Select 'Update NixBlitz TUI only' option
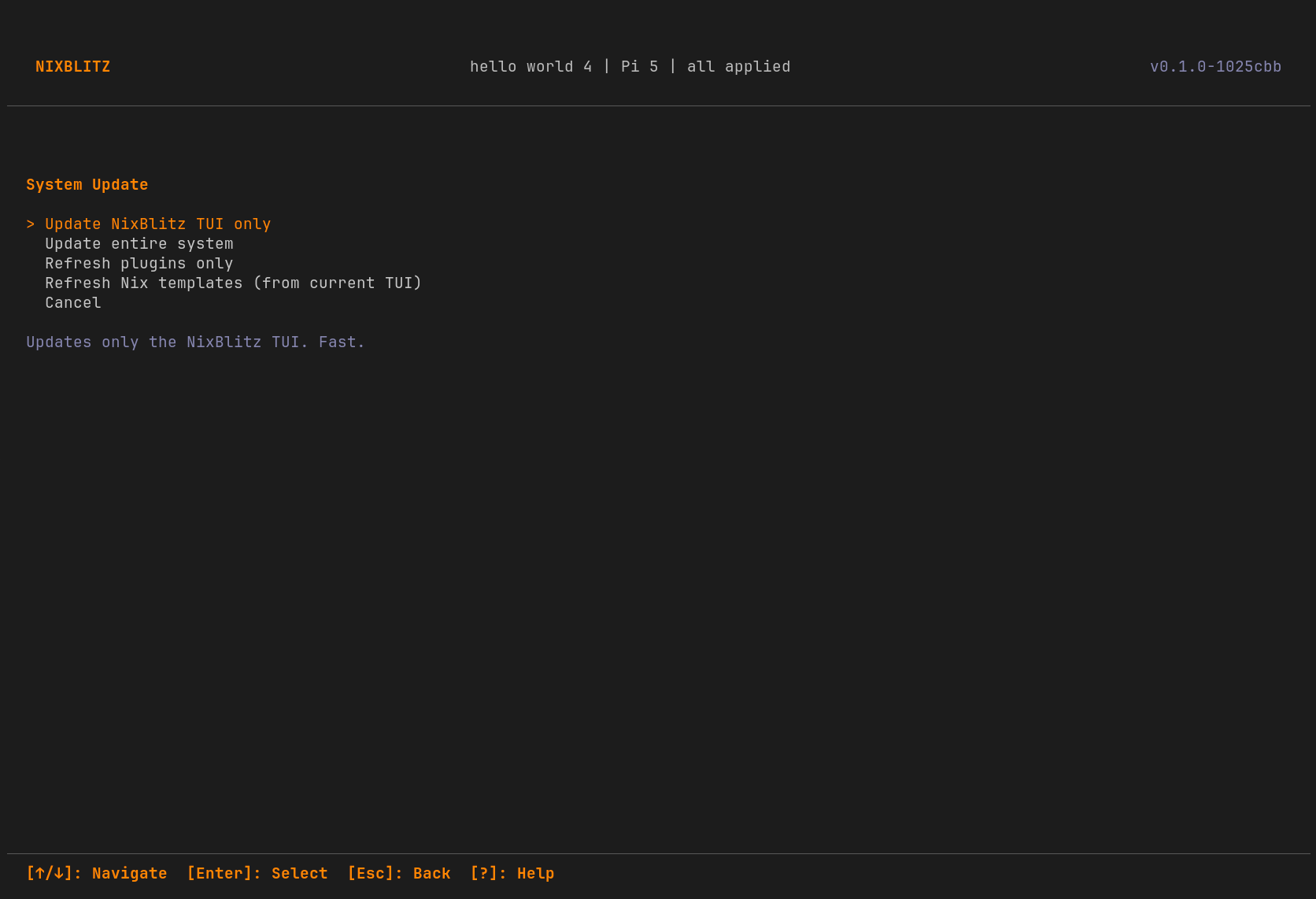The image size is (1316, 899). [158, 224]
